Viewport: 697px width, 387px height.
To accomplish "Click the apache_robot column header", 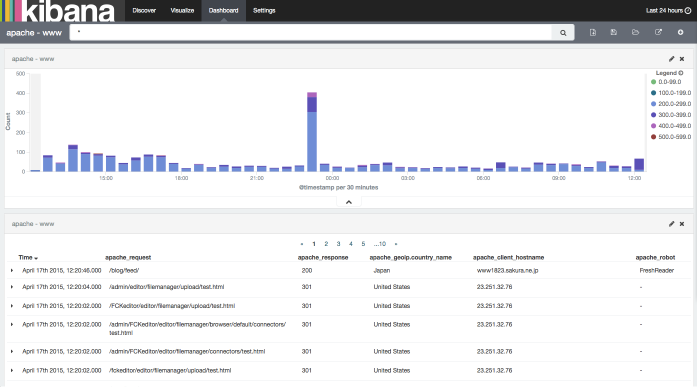I will pyautogui.click(x=655, y=257).
